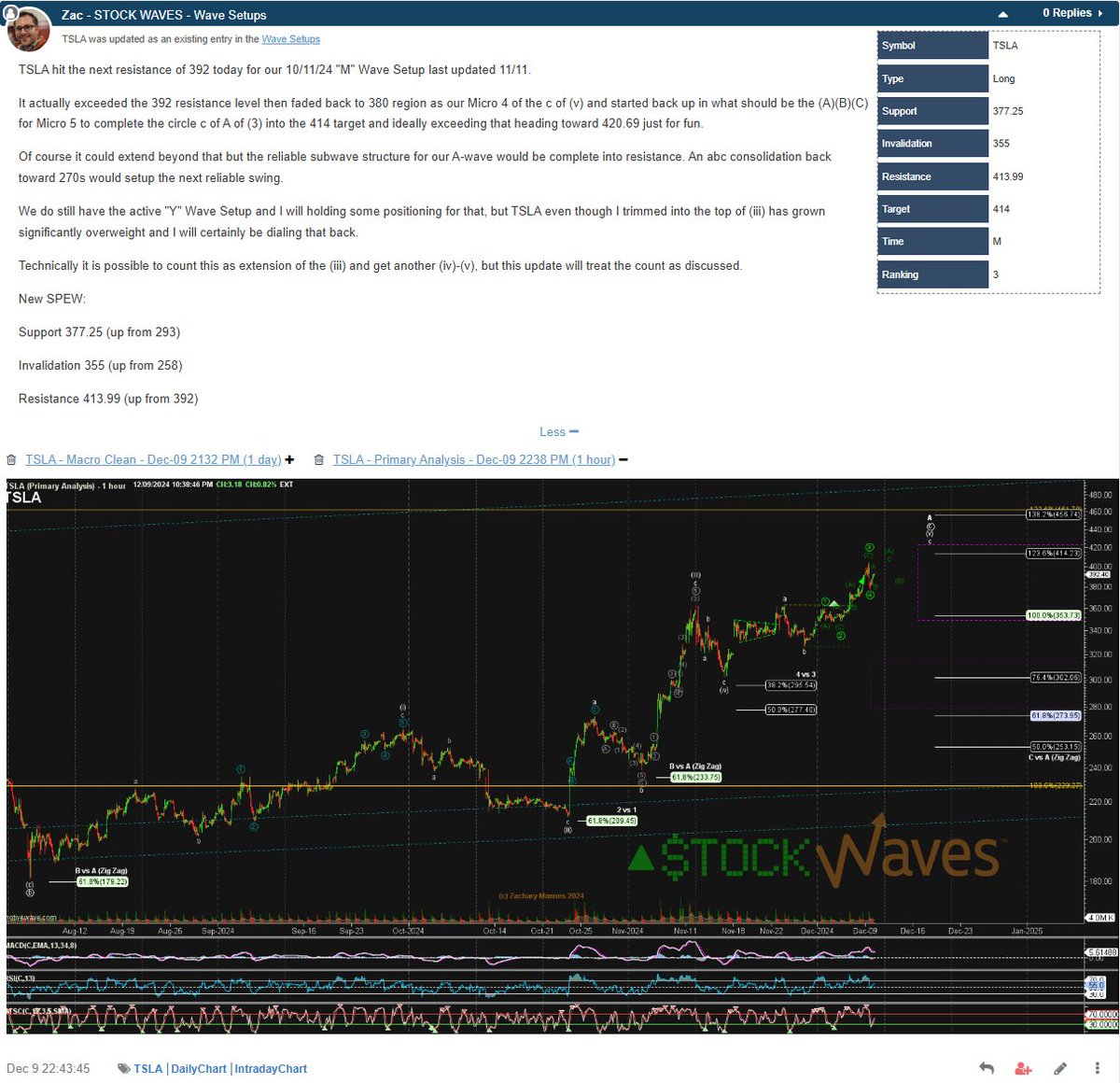Viewport: 1120px width, 1083px height.
Task: Open the TSLA ticker tag link
Action: point(147,1068)
